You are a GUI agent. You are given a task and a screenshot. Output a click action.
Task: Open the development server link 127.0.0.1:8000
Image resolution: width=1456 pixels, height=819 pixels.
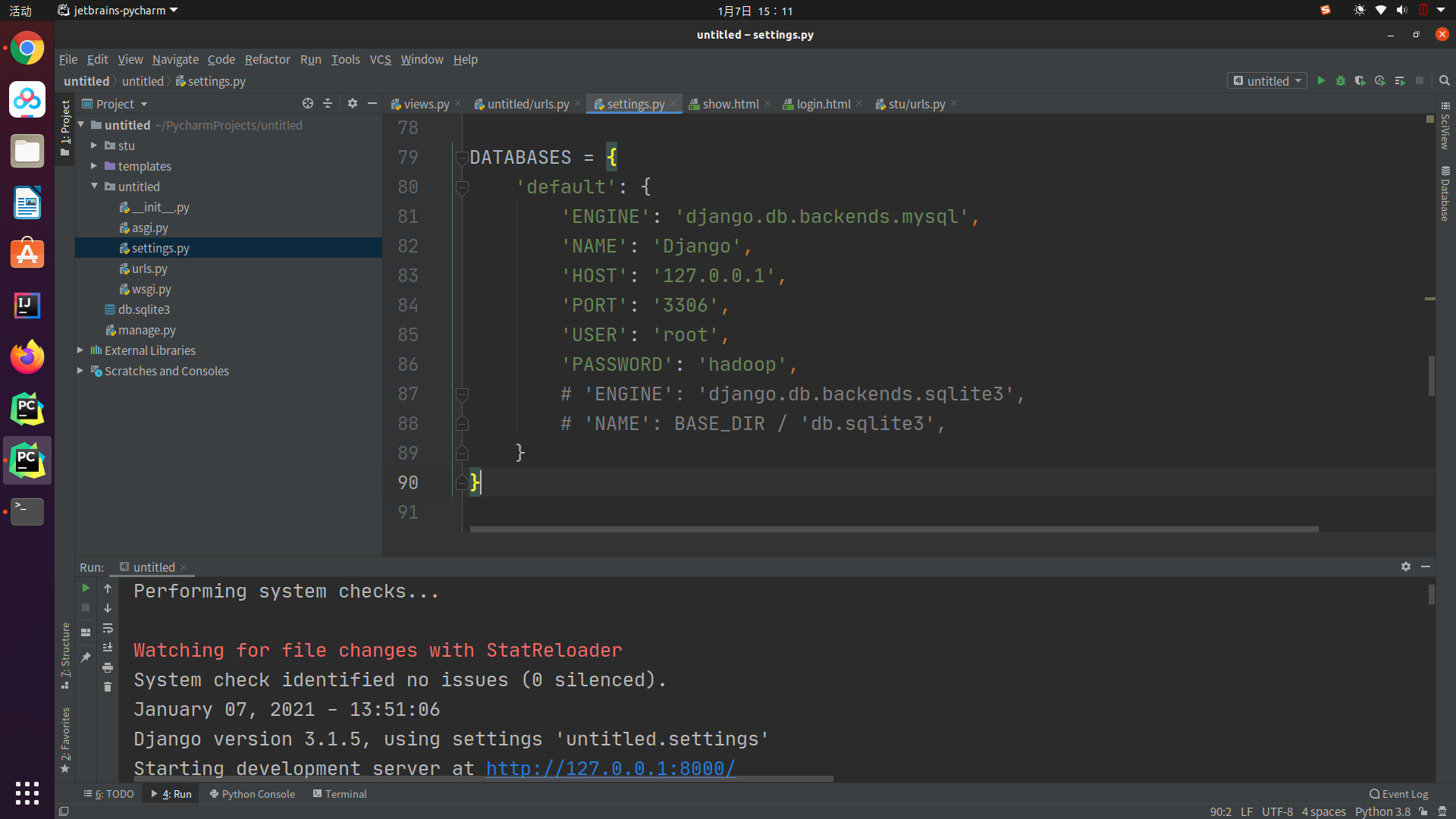[x=610, y=768]
